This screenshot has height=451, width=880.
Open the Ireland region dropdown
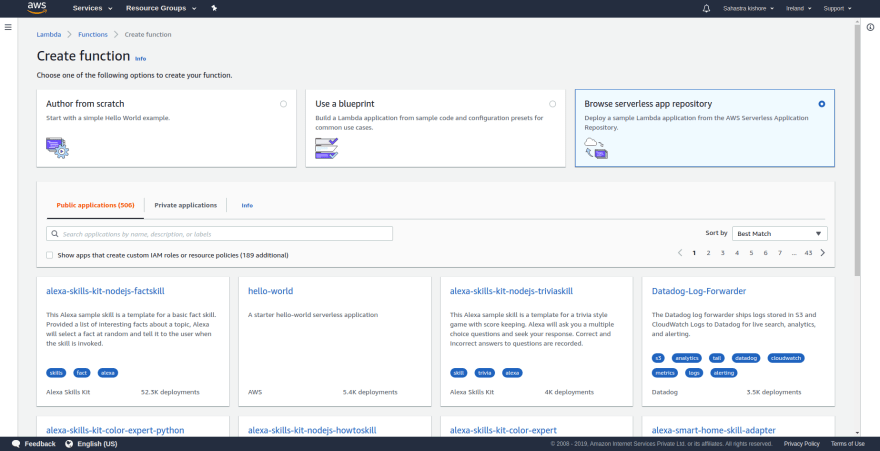[x=799, y=8]
